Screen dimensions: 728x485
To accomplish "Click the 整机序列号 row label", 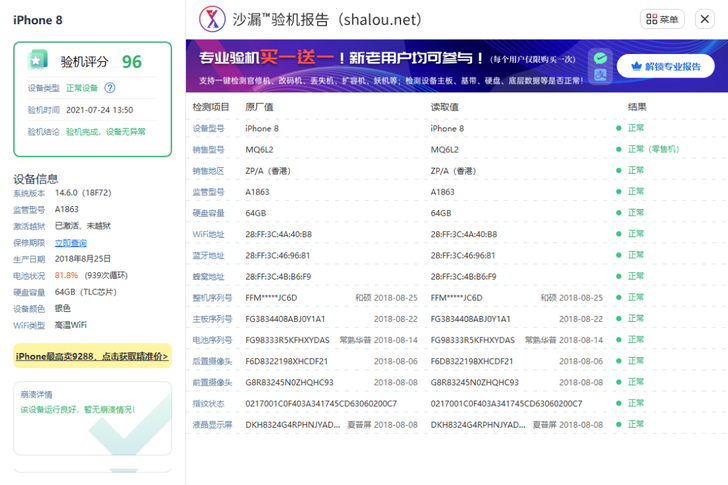I will tap(212, 298).
